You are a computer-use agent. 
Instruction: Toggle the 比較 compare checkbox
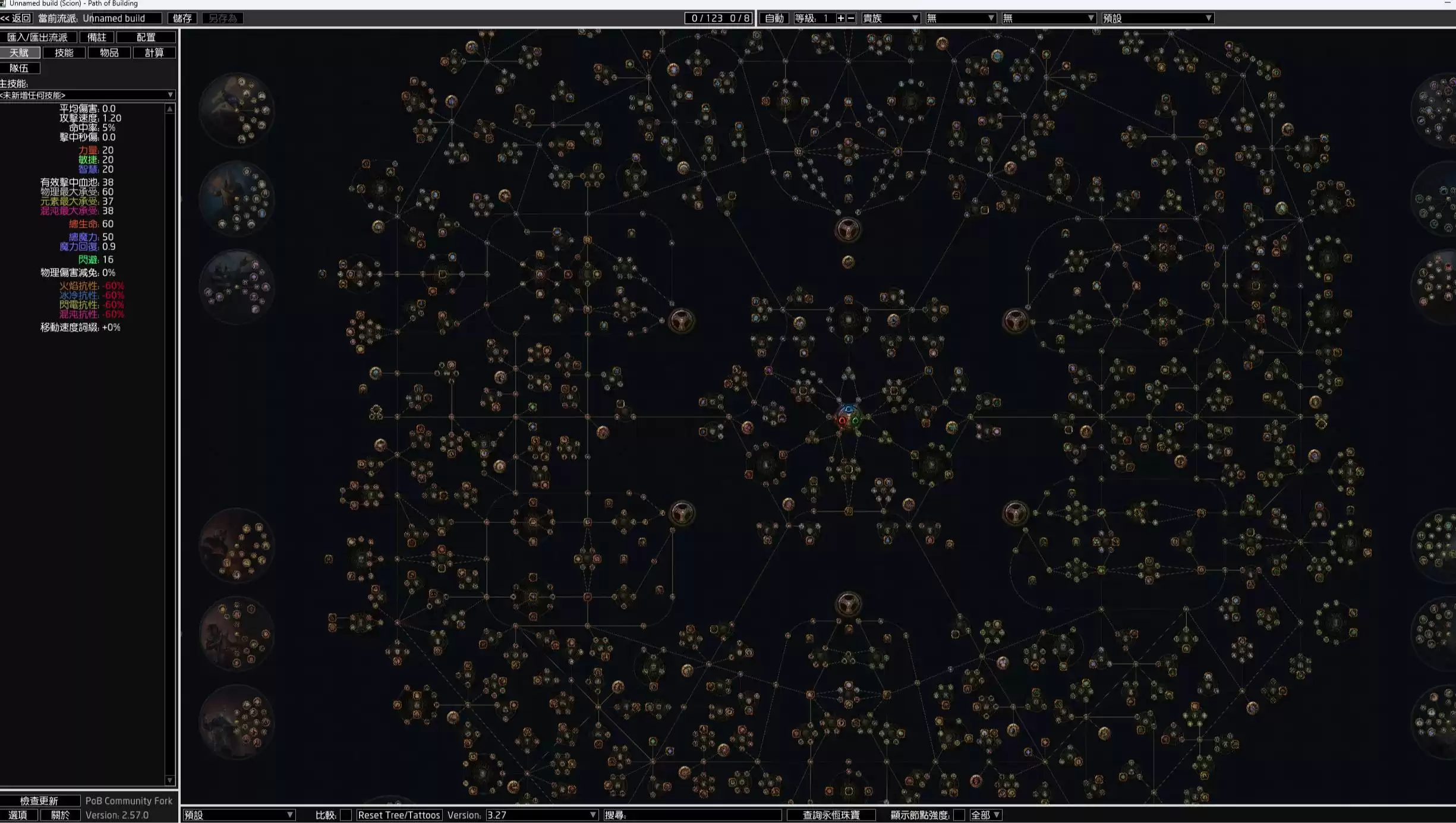(x=345, y=815)
